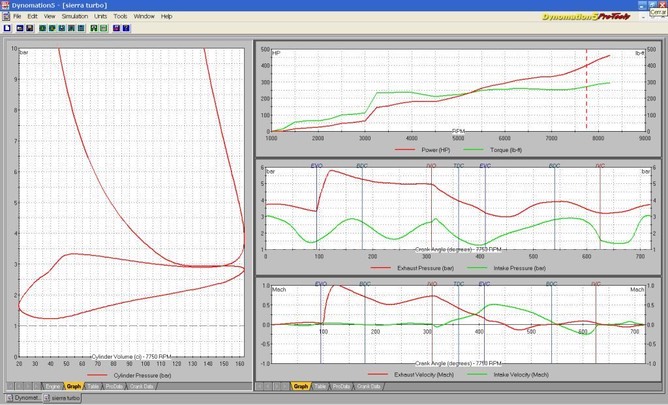
Task: Click the EVO marker line on the pressure graph
Action: pyautogui.click(x=317, y=208)
